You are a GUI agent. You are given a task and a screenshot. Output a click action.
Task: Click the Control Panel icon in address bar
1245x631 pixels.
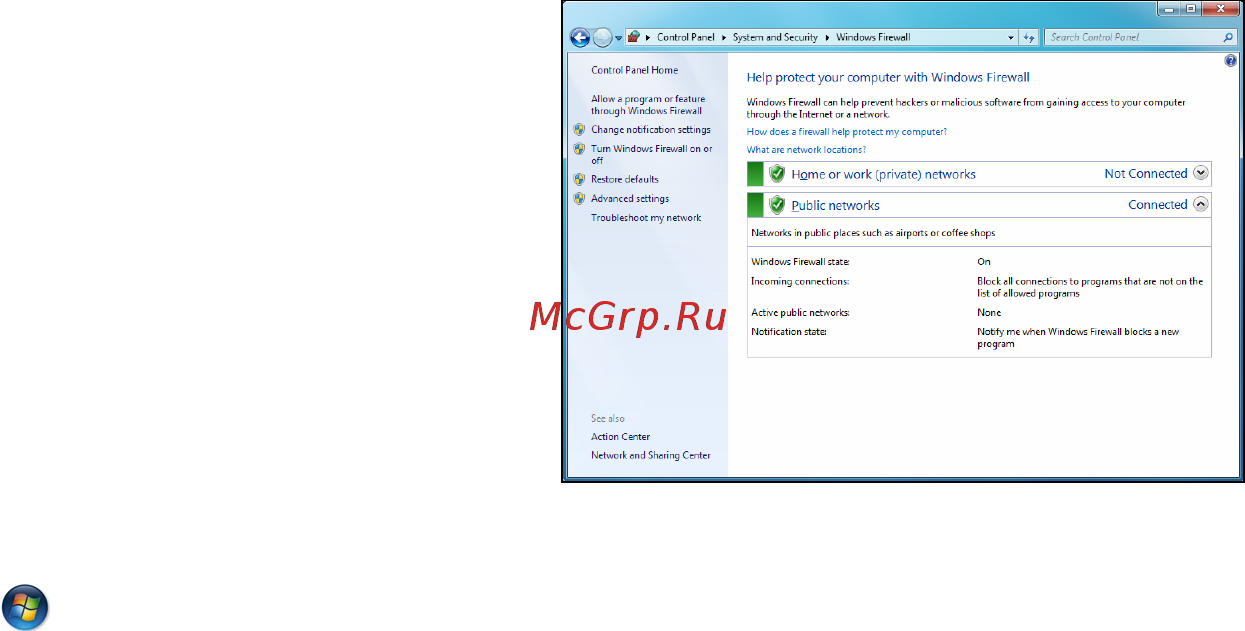(634, 37)
